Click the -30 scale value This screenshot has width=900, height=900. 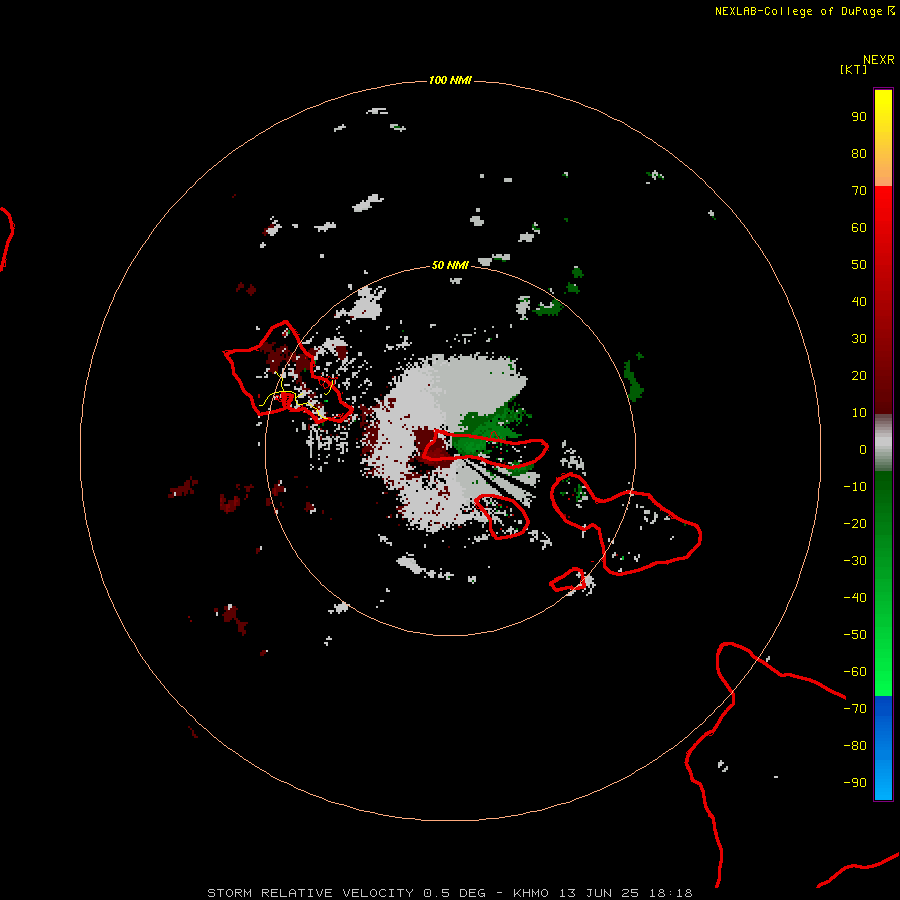click(x=855, y=561)
